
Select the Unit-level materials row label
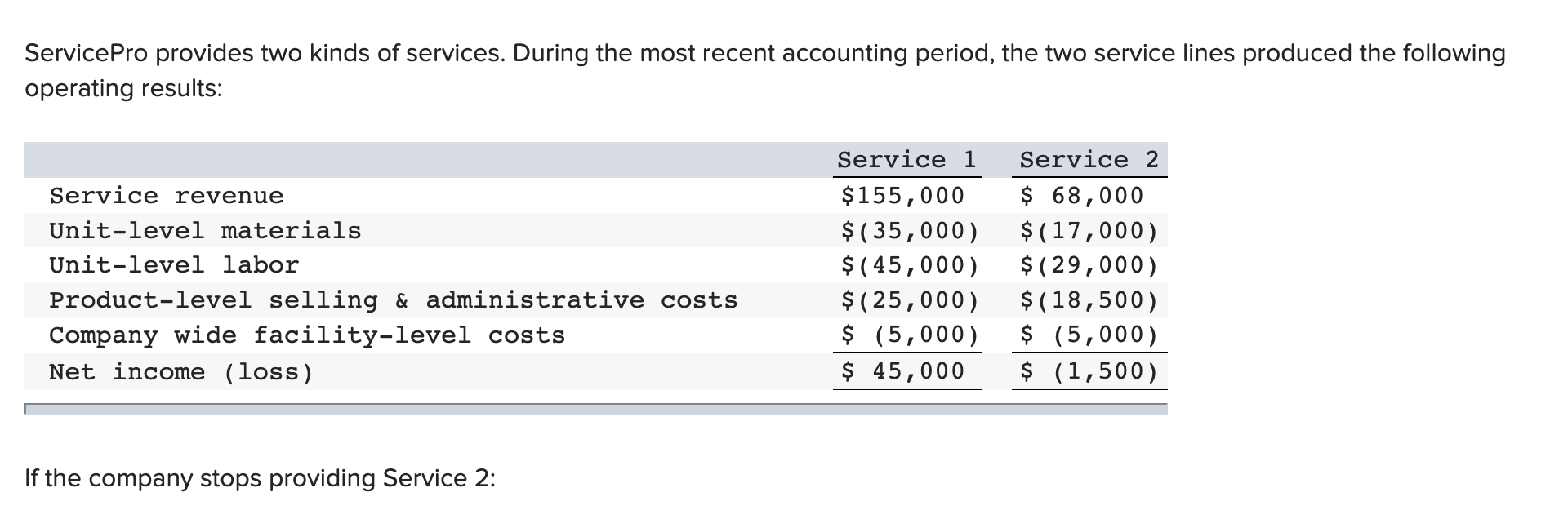point(205,231)
